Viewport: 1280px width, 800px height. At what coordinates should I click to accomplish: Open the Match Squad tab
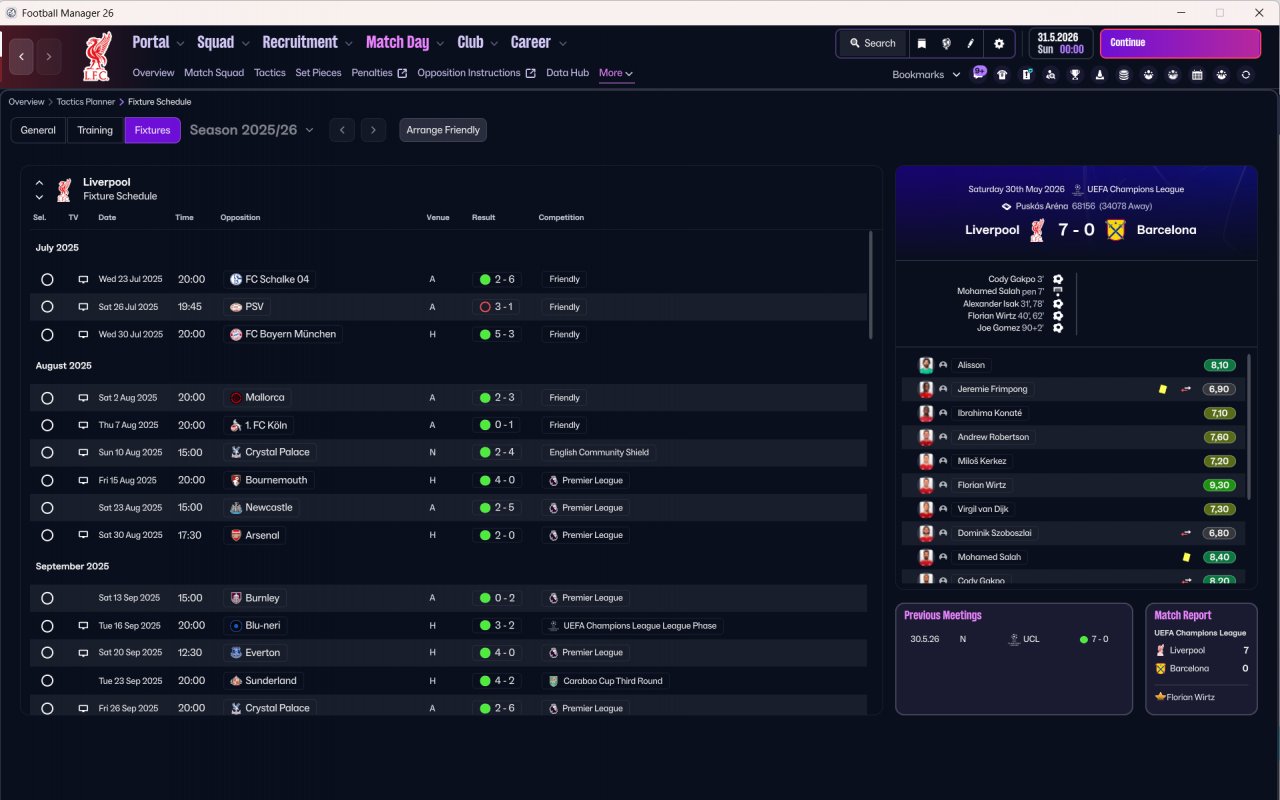[214, 73]
